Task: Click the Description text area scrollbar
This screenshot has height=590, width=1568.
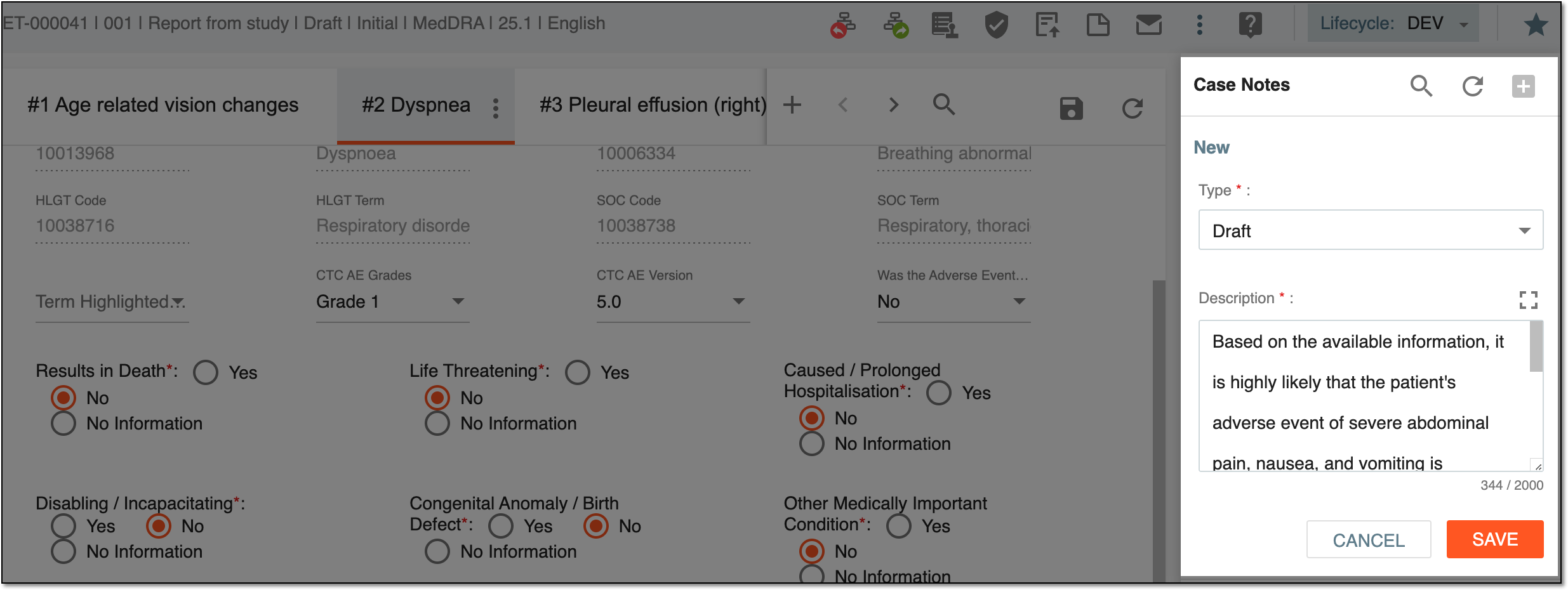Action: [1536, 348]
